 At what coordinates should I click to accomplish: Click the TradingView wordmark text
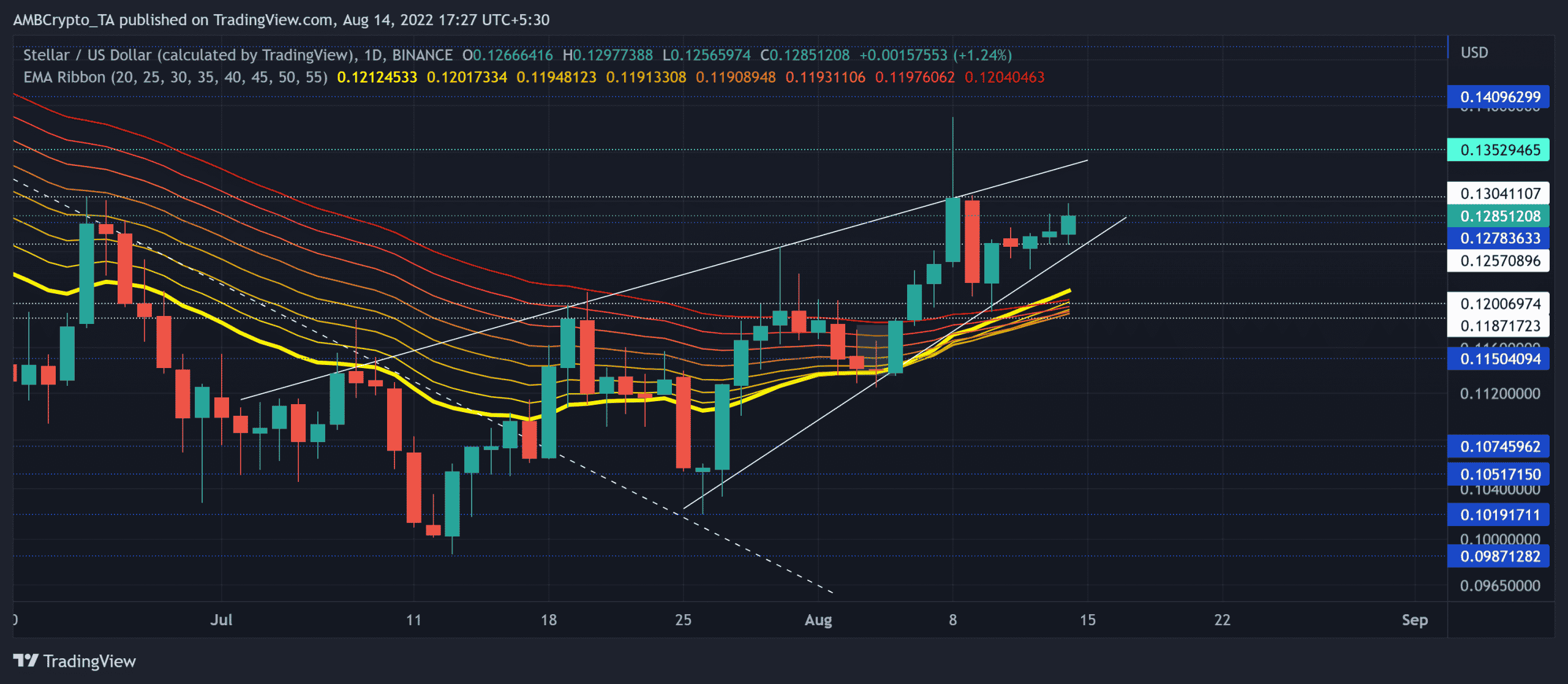(89, 661)
